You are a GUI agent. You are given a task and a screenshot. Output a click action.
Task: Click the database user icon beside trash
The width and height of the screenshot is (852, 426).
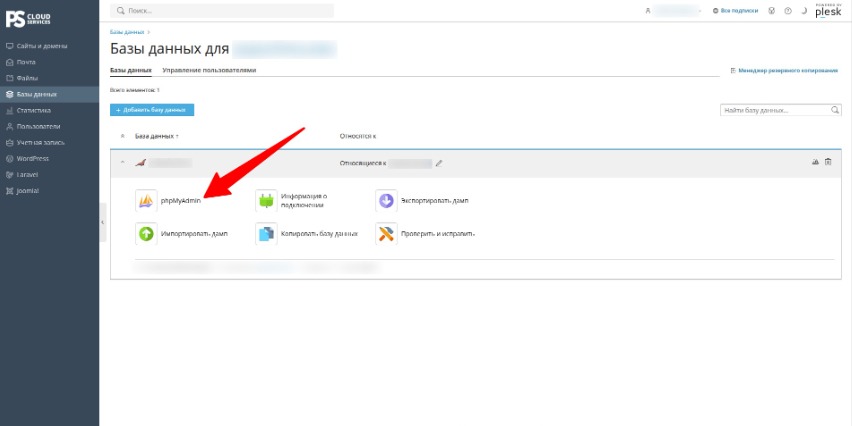(815, 162)
